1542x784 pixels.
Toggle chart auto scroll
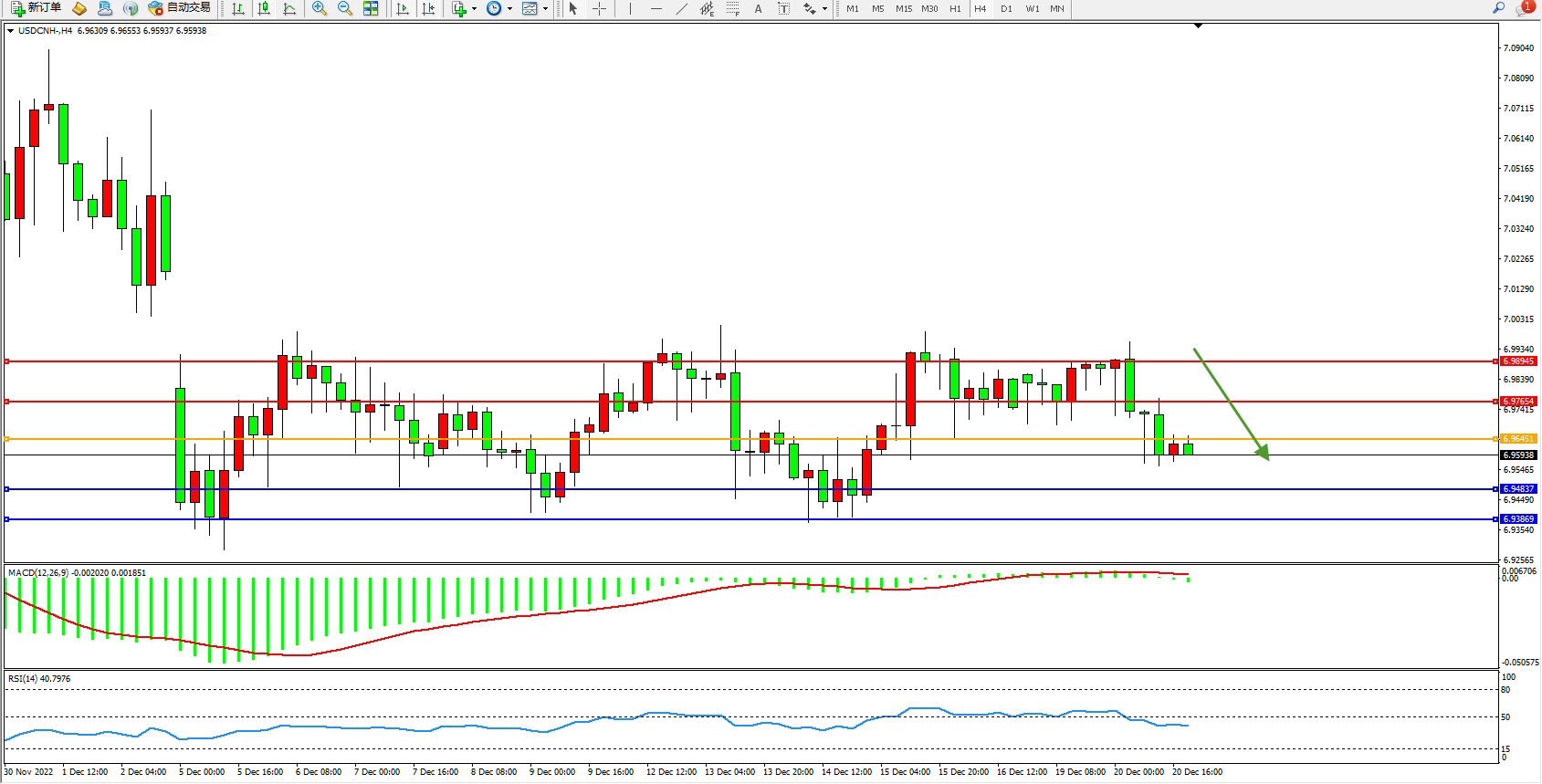403,8
